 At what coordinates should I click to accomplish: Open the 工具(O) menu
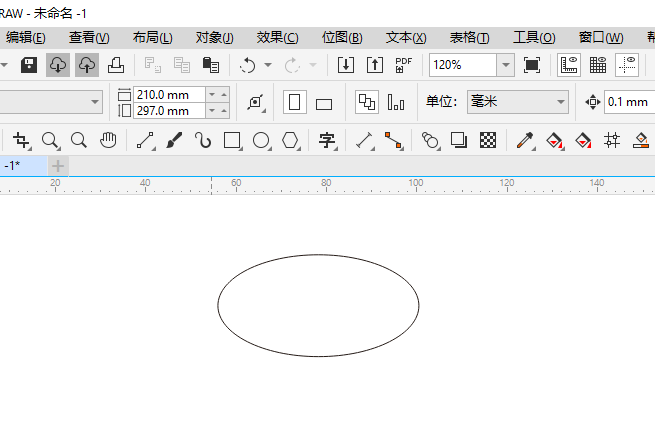(534, 38)
